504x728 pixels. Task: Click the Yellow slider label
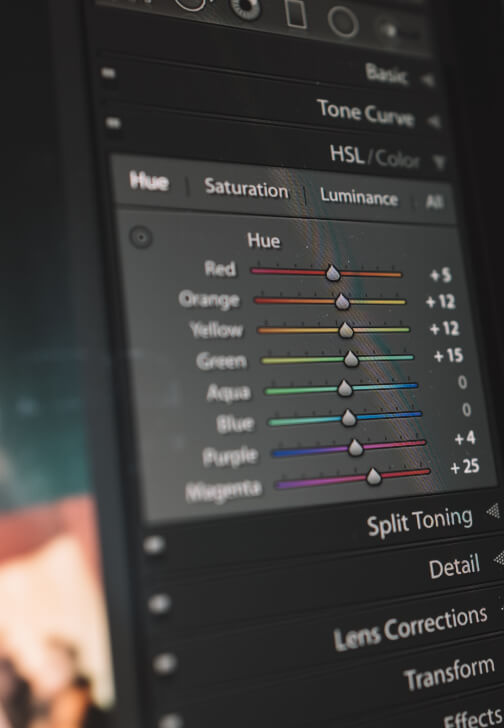click(x=216, y=330)
